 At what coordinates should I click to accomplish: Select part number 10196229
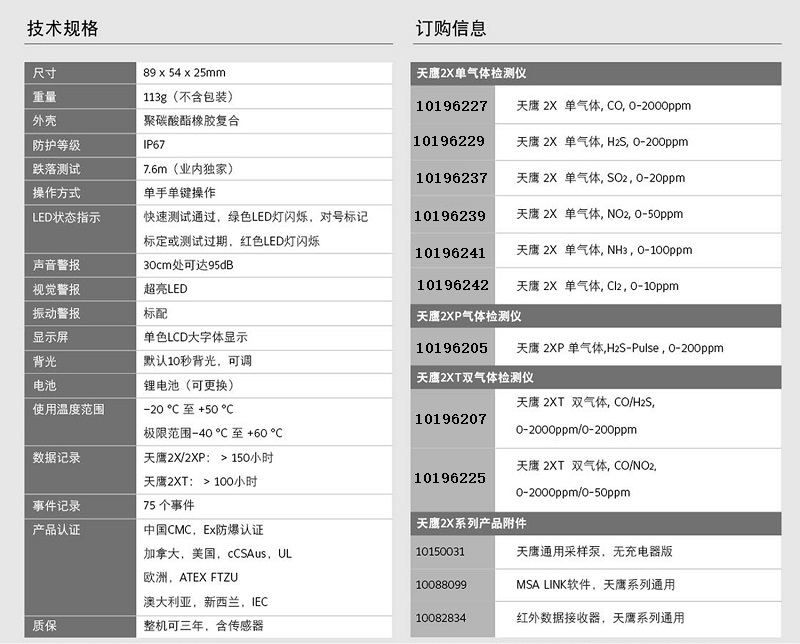[x=449, y=141]
